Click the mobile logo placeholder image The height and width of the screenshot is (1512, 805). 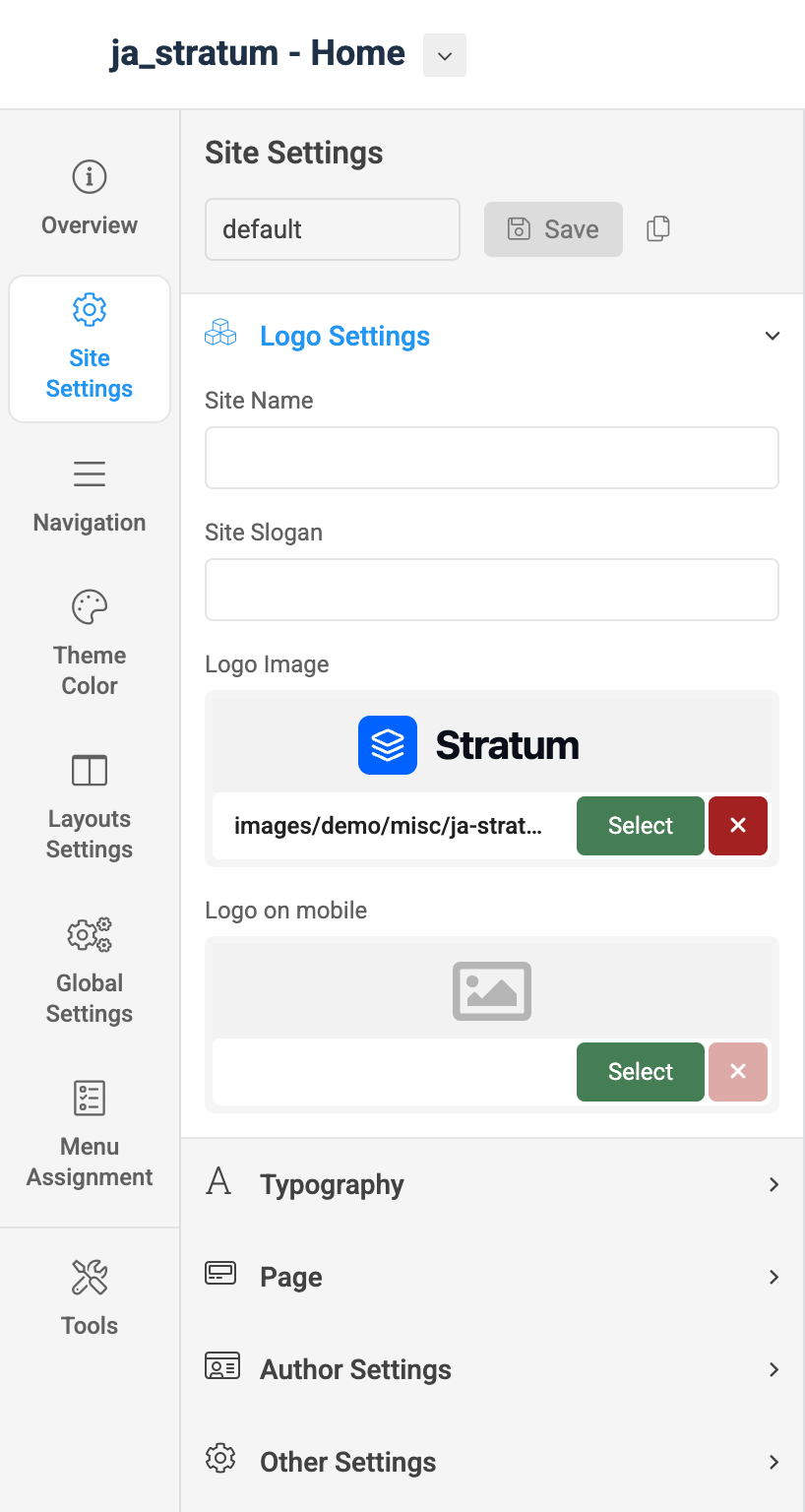point(492,990)
